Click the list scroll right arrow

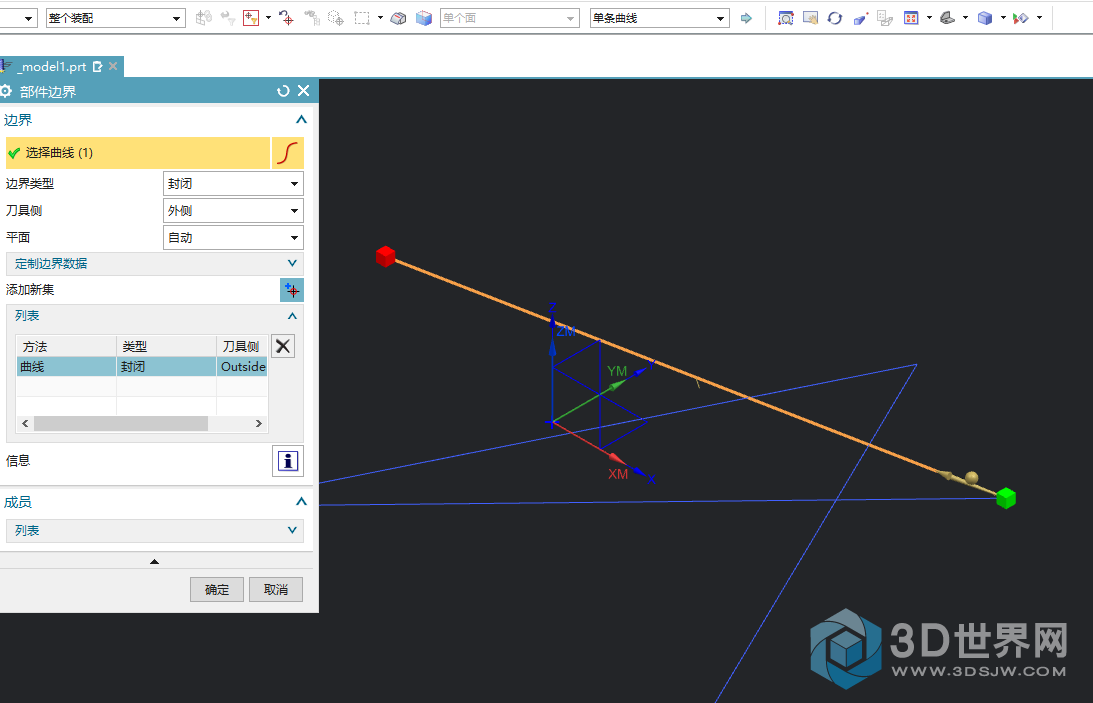click(x=259, y=424)
